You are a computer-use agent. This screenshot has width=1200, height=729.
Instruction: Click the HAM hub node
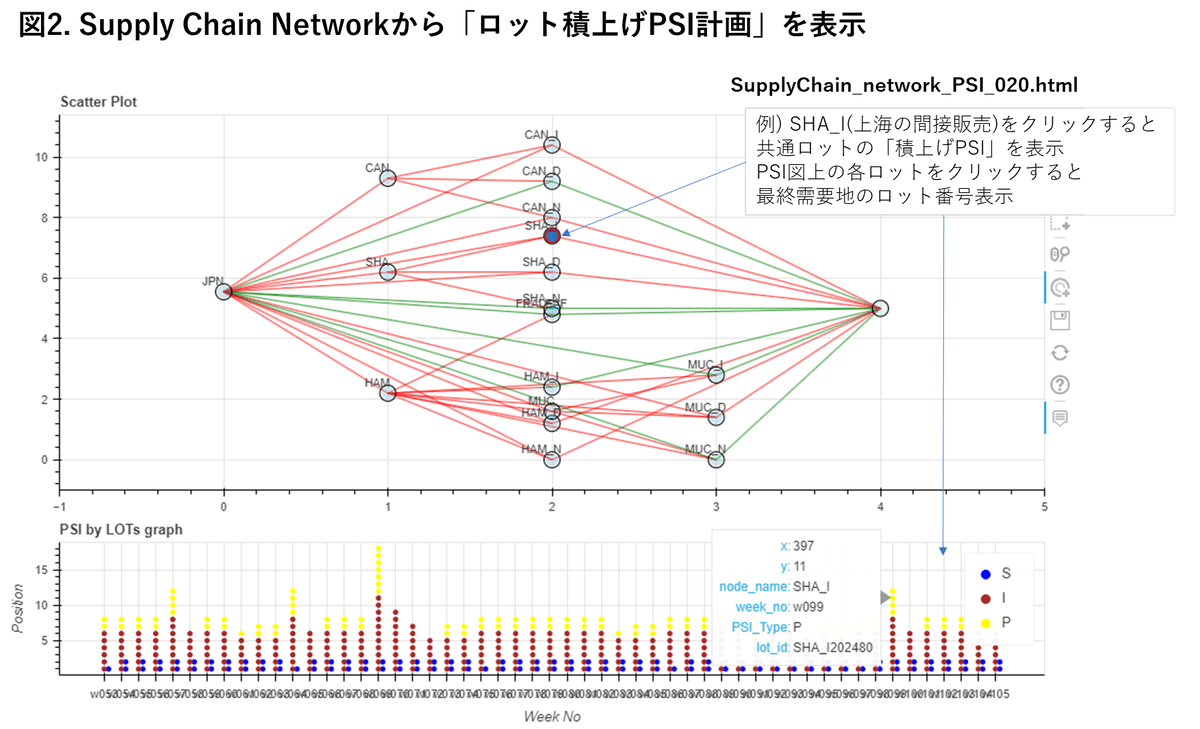coord(386,394)
